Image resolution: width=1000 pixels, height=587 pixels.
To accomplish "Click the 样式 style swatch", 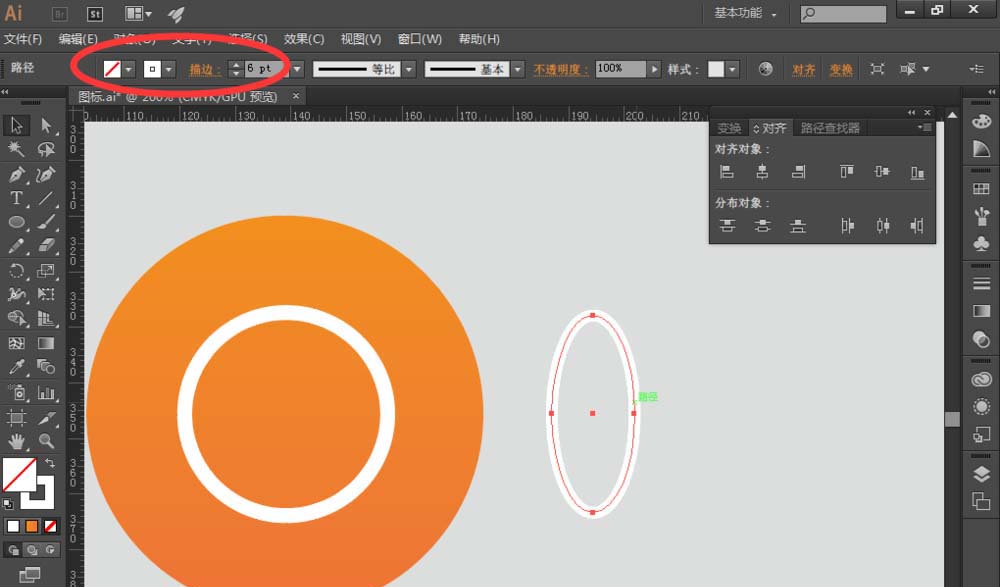I will (x=716, y=69).
